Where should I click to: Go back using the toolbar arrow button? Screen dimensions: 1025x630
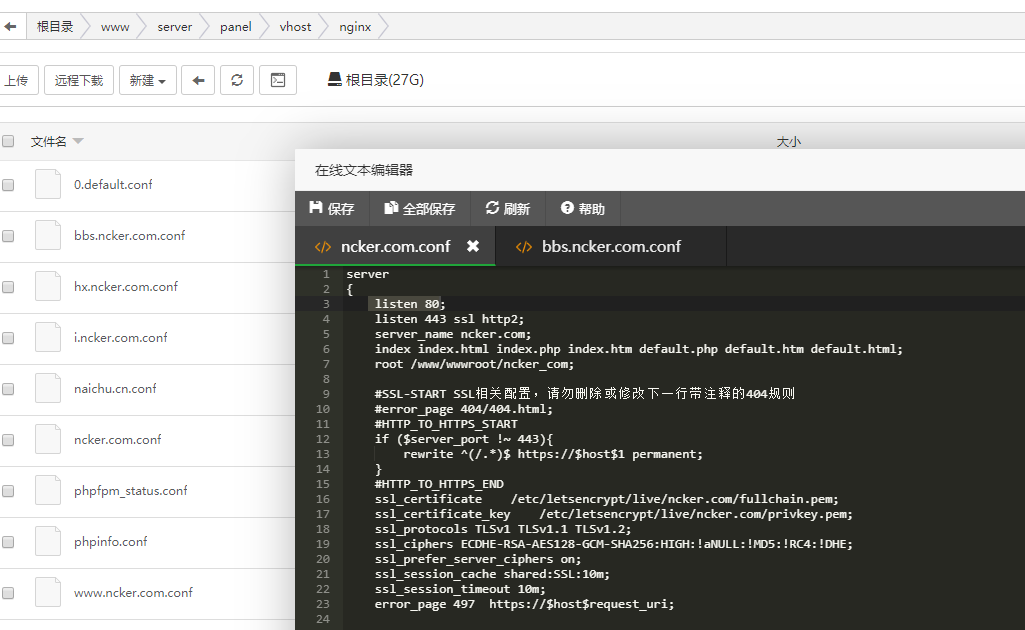198,80
